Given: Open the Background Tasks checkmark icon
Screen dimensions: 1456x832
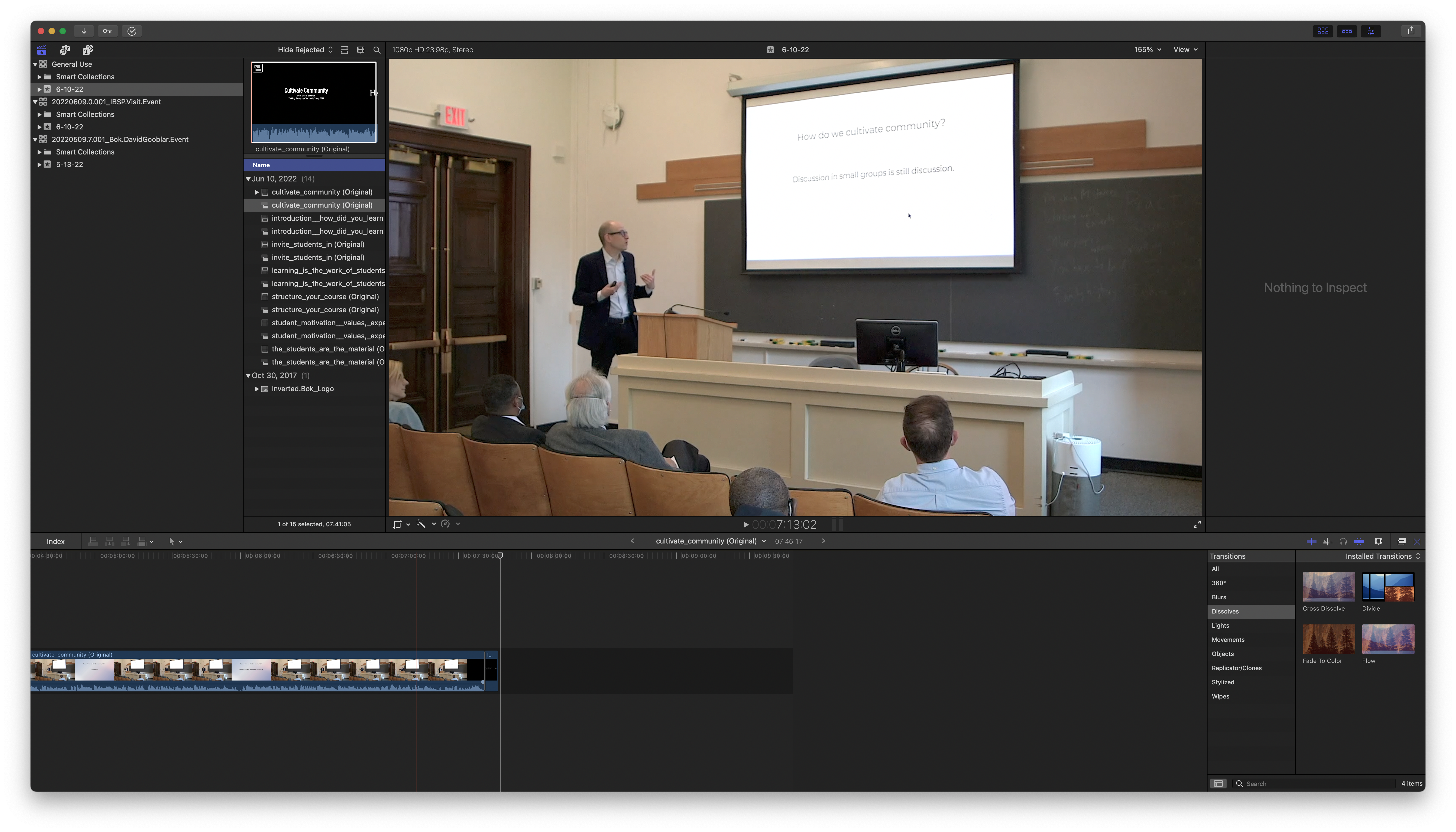Looking at the screenshot, I should pyautogui.click(x=132, y=31).
